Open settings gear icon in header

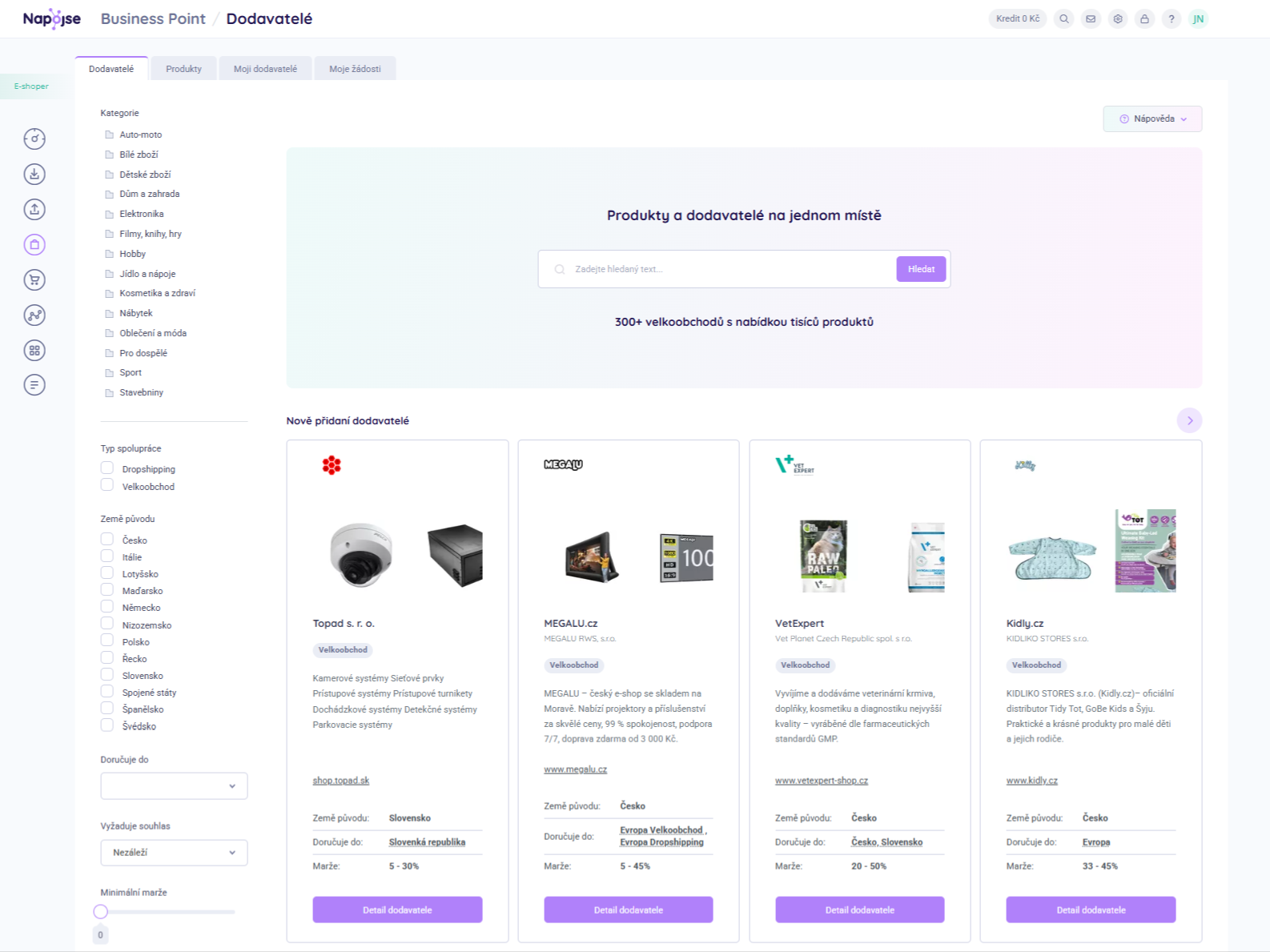[1118, 19]
